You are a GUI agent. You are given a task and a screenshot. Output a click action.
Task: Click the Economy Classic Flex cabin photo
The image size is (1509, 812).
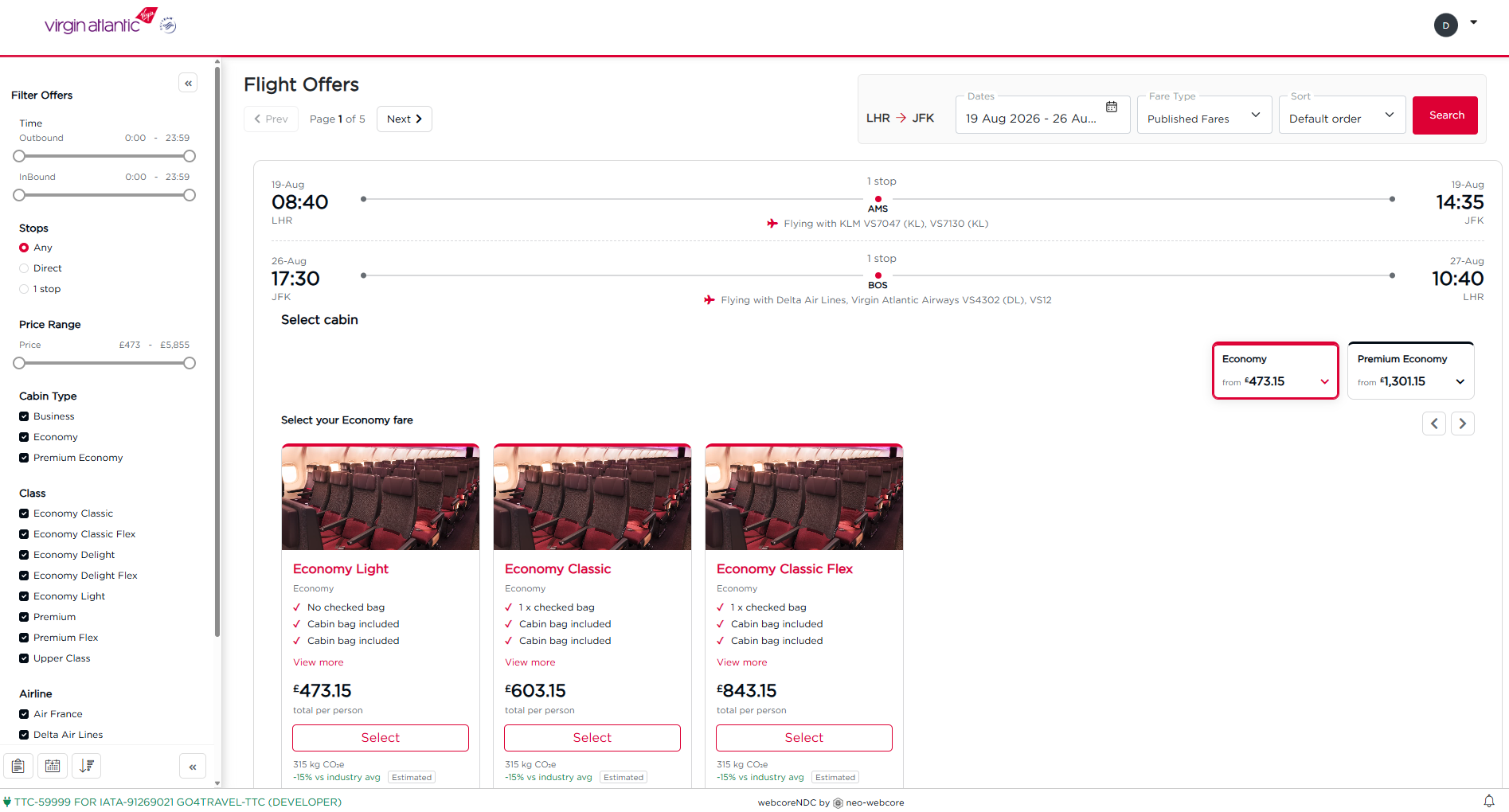pos(804,498)
